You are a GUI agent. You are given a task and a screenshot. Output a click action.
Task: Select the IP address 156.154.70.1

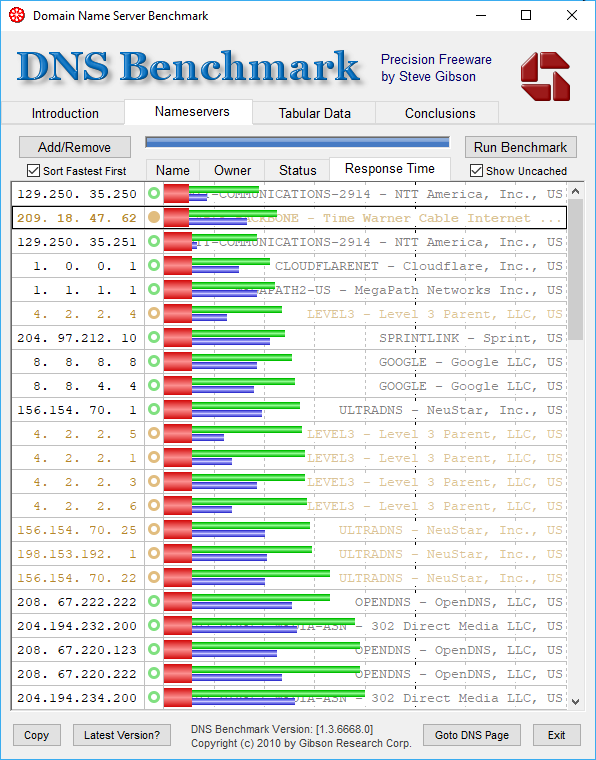point(77,410)
